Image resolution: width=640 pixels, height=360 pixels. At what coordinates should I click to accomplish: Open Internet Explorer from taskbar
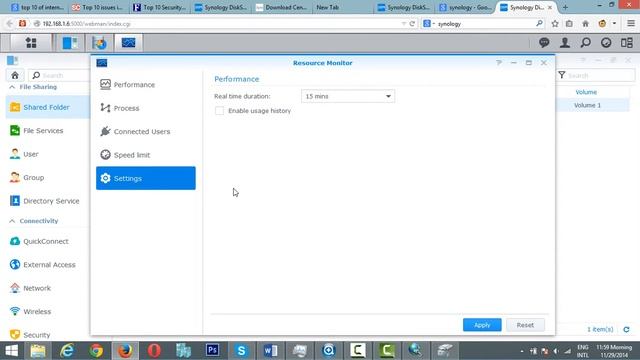click(67, 351)
